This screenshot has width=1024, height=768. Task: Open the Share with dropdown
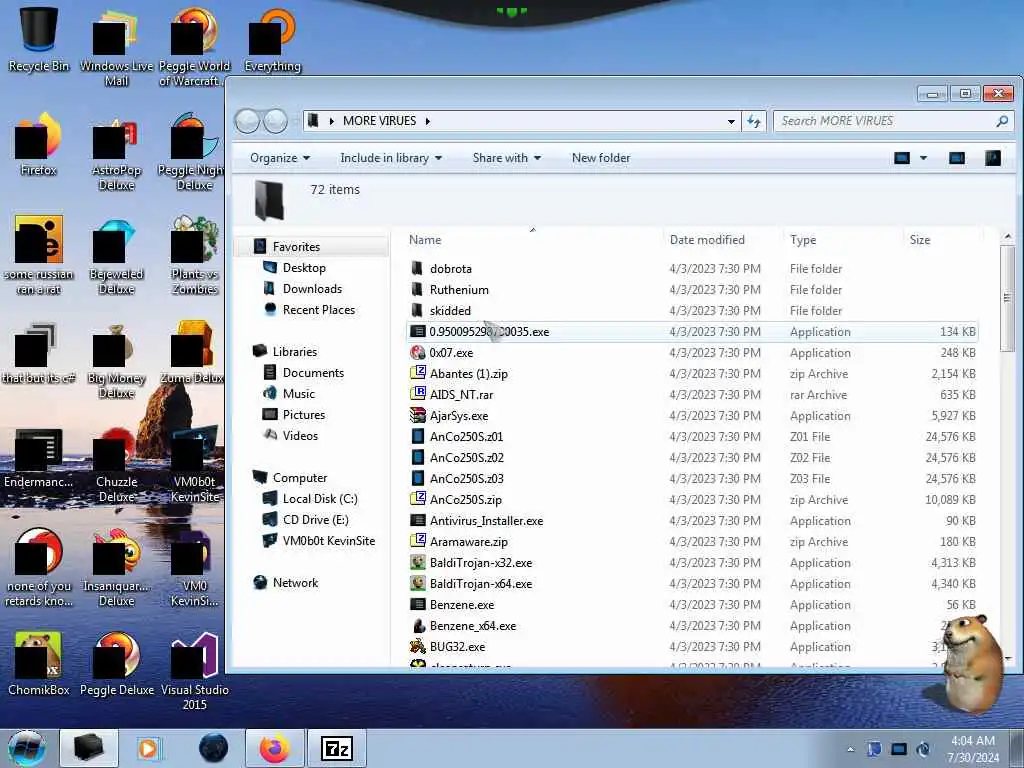(507, 158)
